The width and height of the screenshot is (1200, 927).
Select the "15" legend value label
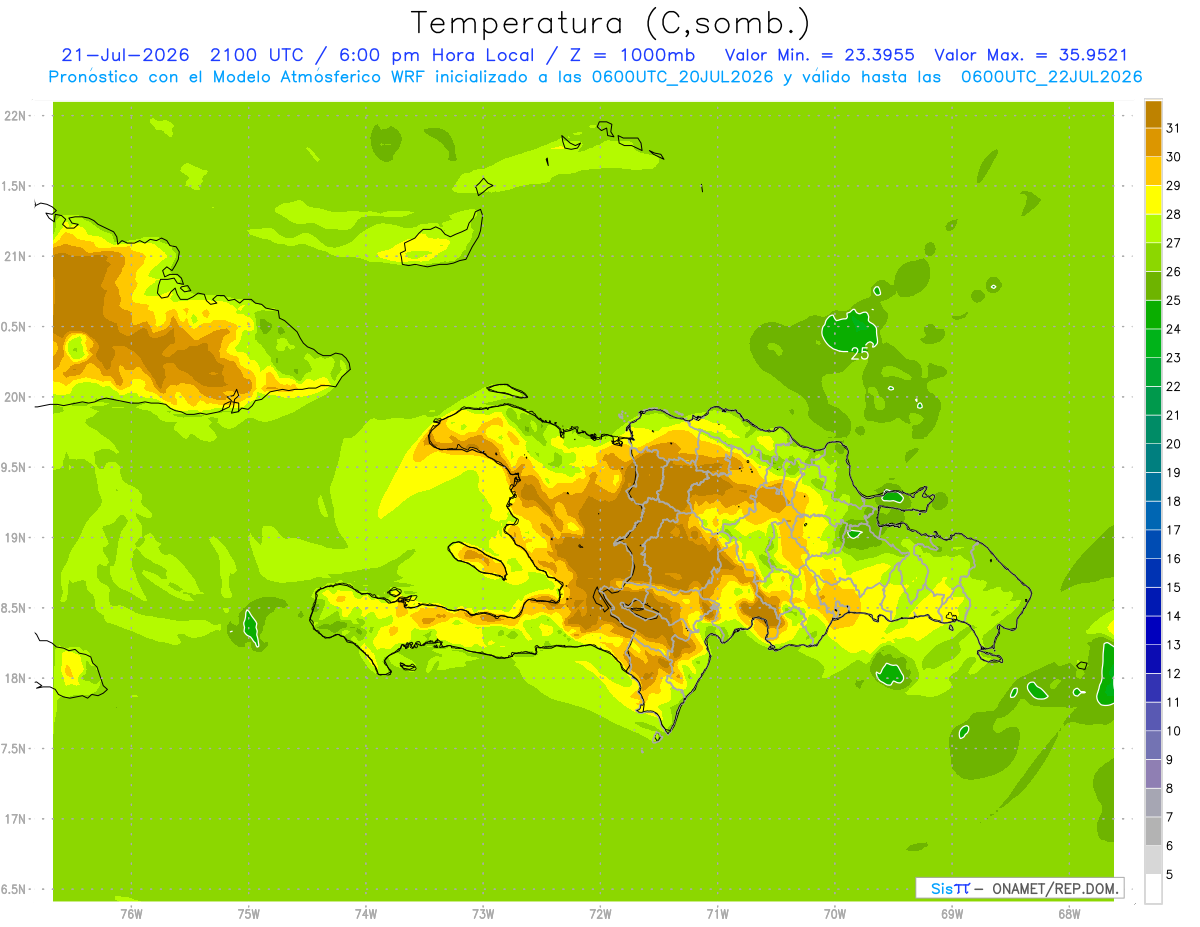(x=1174, y=587)
